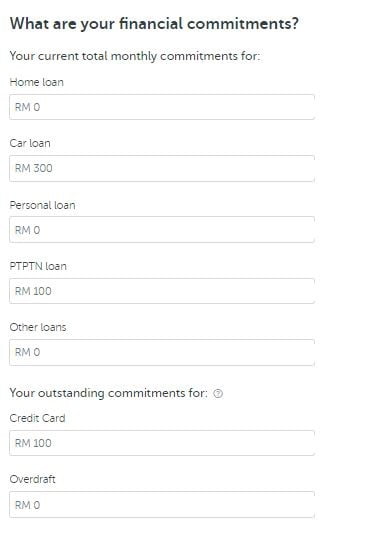The image size is (371, 534).
Task: Click the Other loans label text
Action: point(38,327)
